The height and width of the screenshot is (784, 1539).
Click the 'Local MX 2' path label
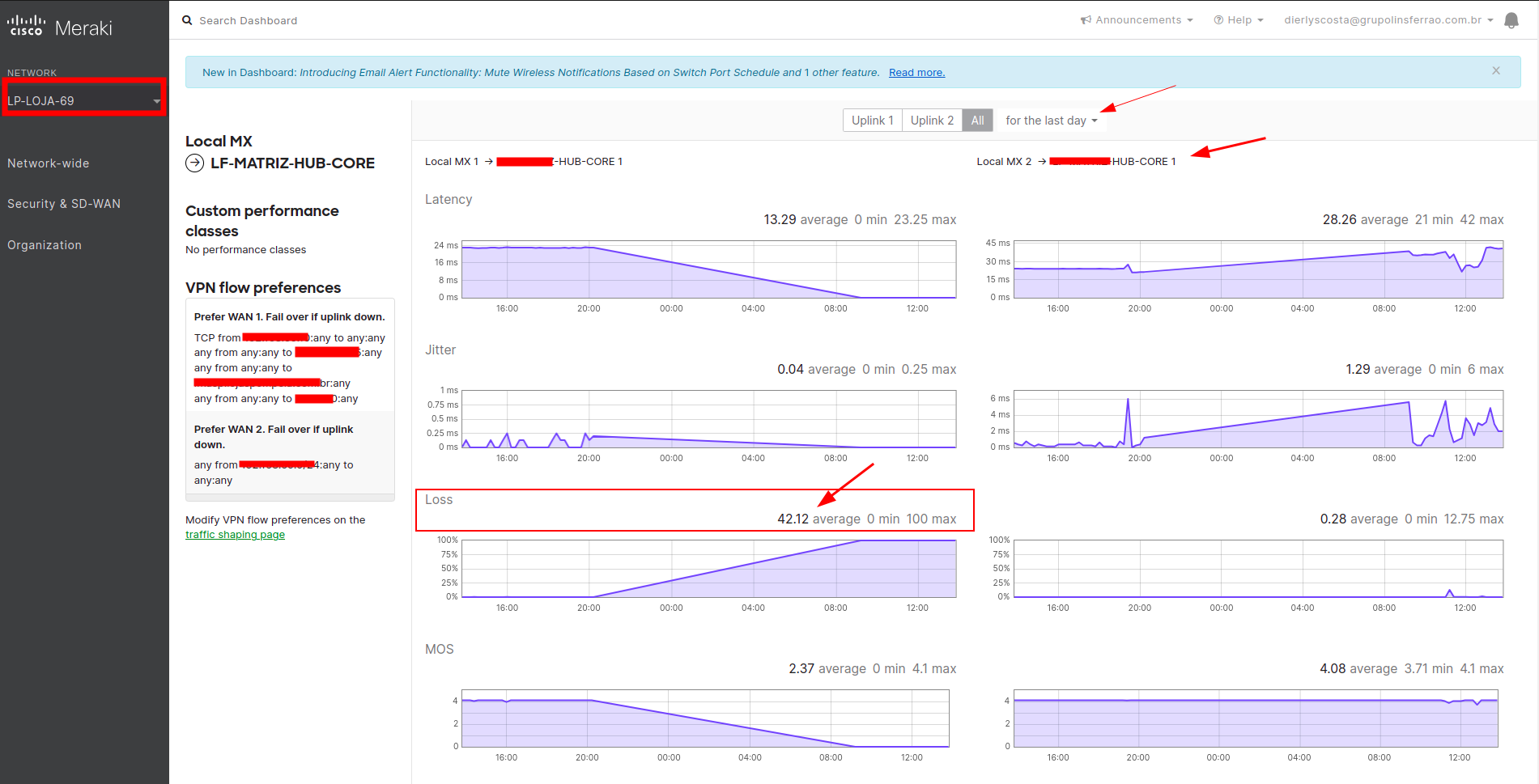pyautogui.click(x=1004, y=162)
